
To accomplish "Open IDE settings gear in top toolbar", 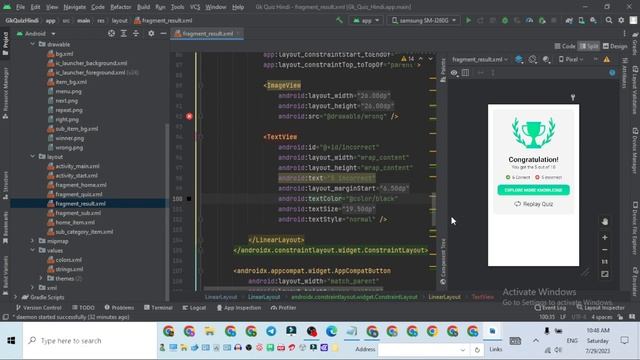I will point(621,20).
